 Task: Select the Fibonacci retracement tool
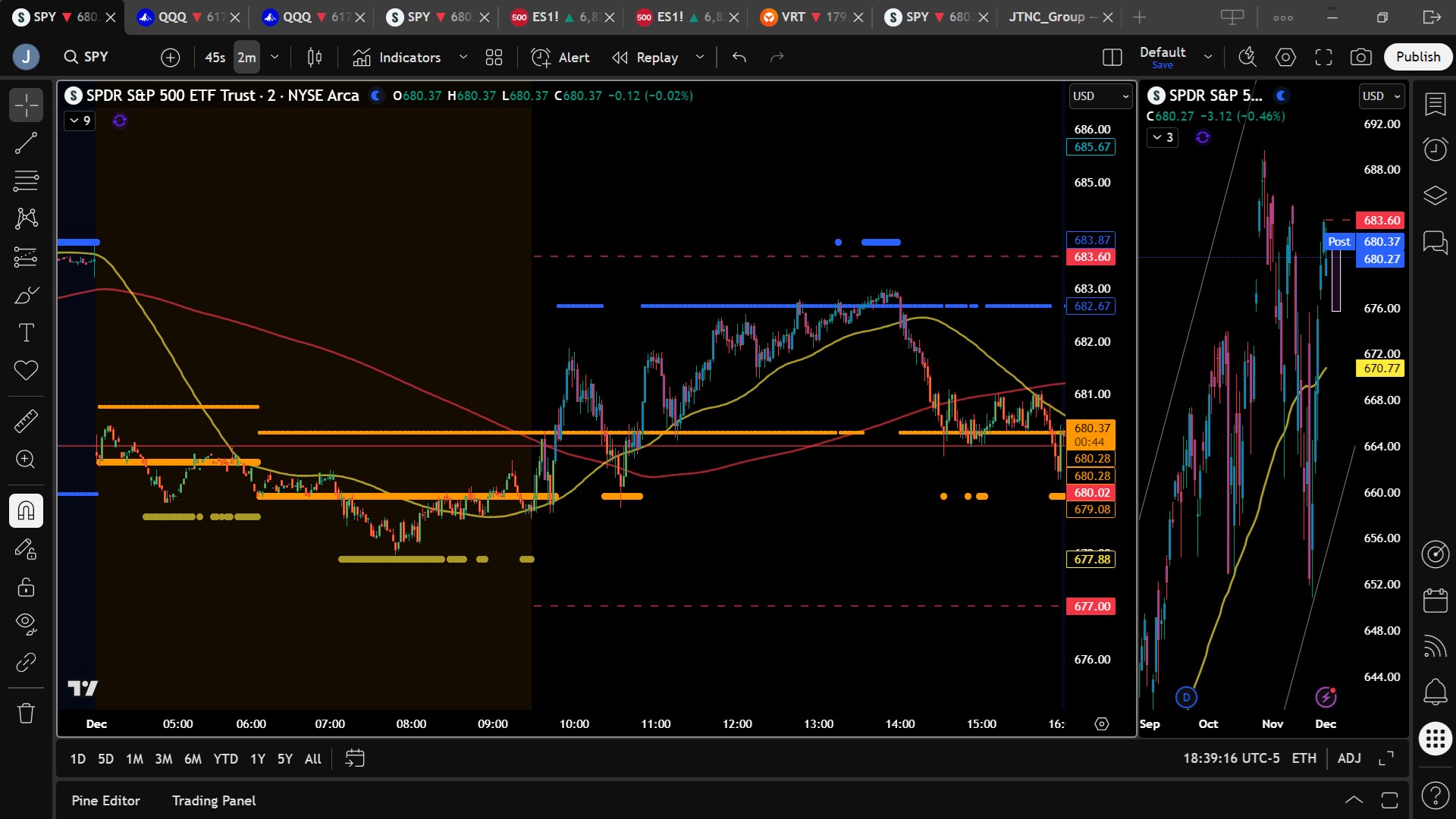(26, 180)
